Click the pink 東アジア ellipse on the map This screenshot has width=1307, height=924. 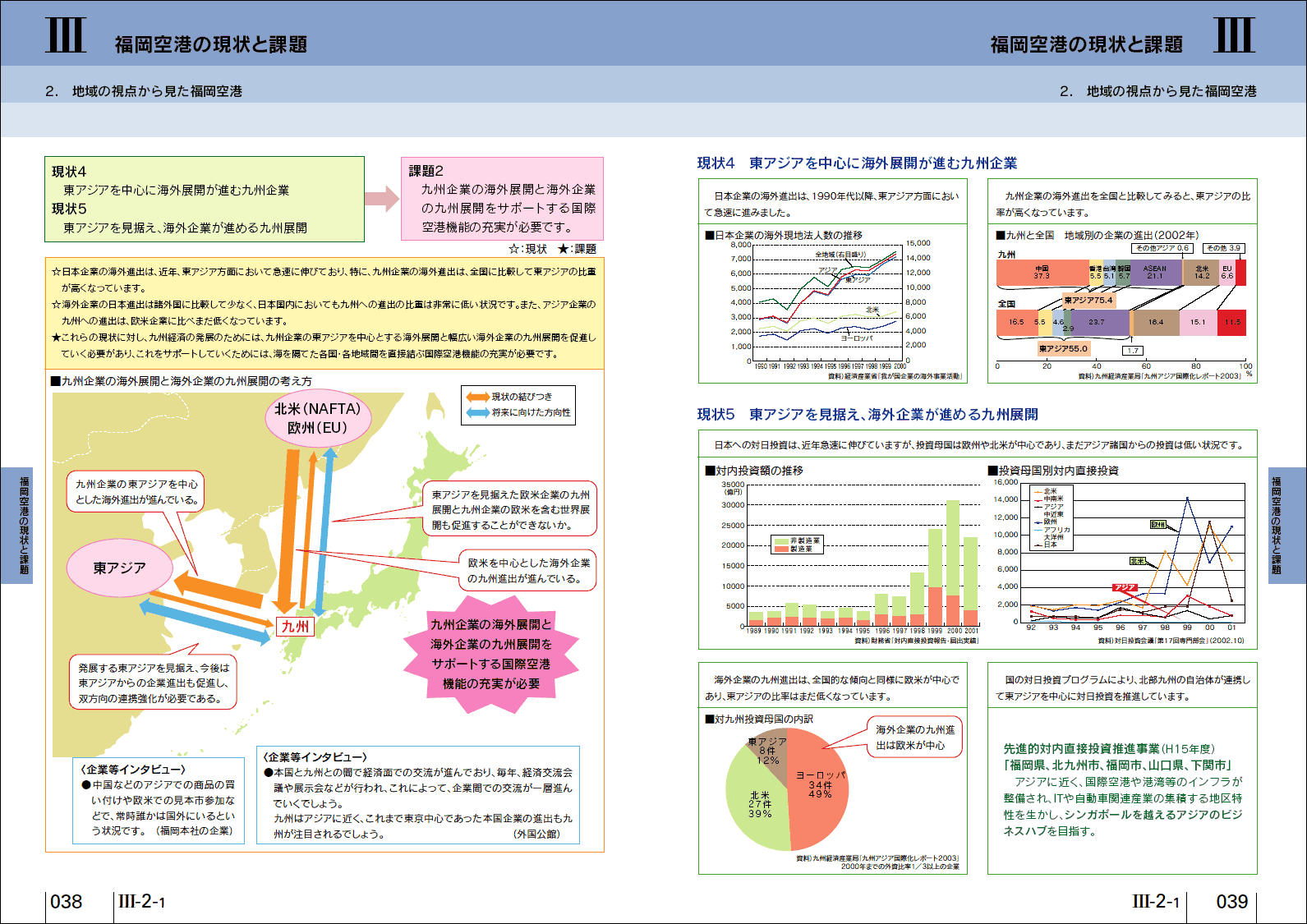click(x=119, y=568)
